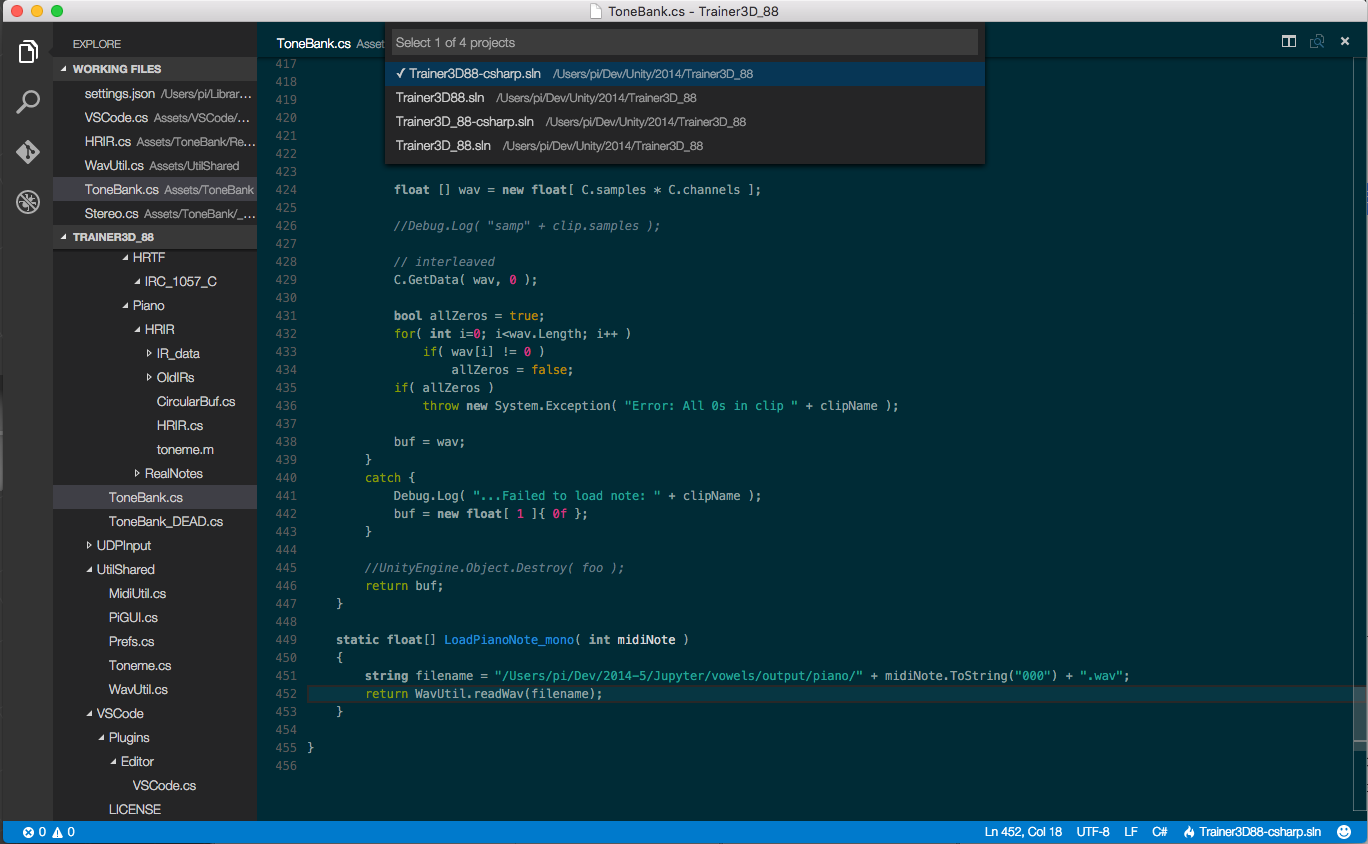Expand the OldIRs folder
Viewport: 1368px width, 844px height.
(x=149, y=378)
